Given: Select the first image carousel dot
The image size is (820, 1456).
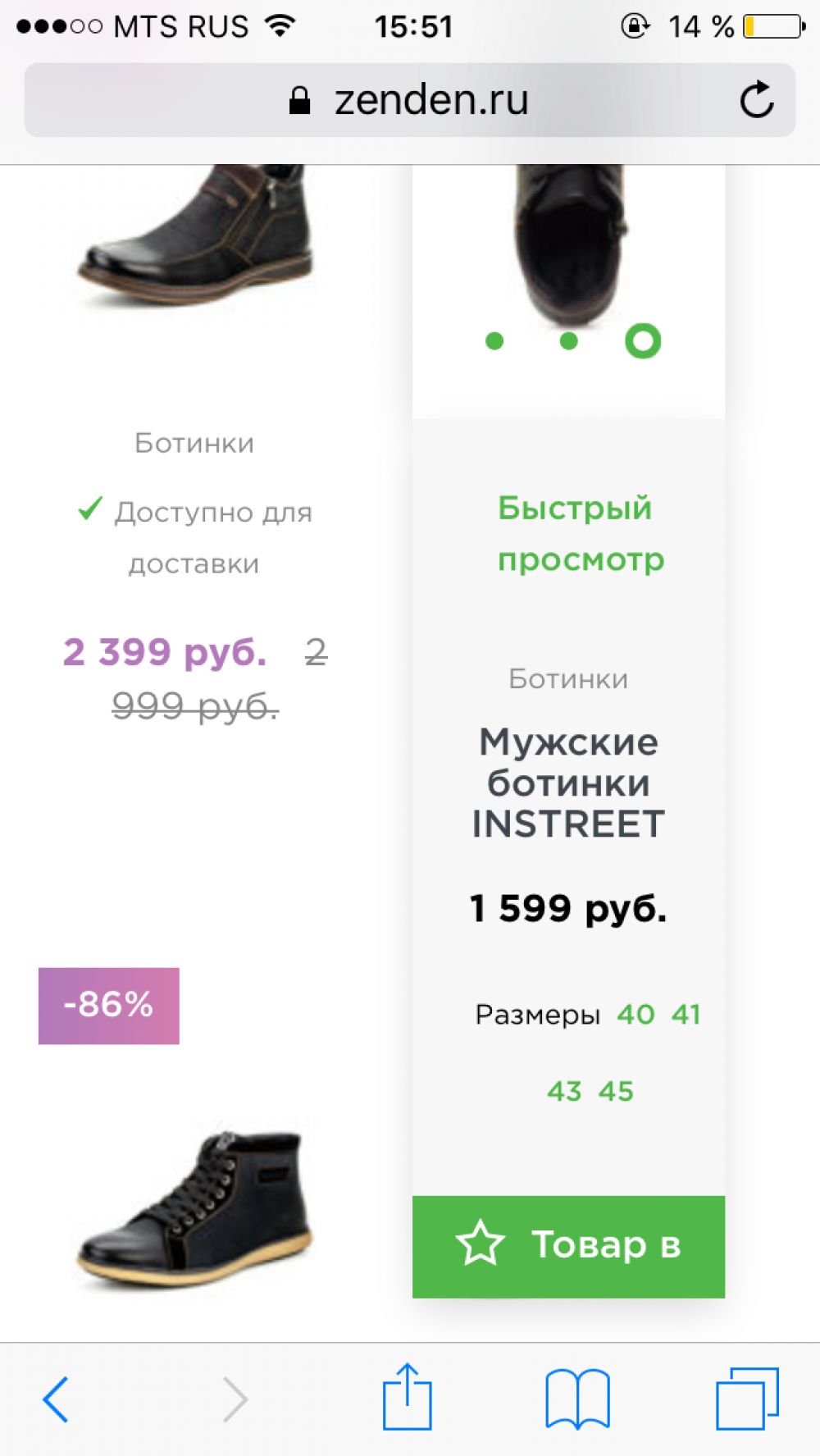Looking at the screenshot, I should click(x=494, y=340).
